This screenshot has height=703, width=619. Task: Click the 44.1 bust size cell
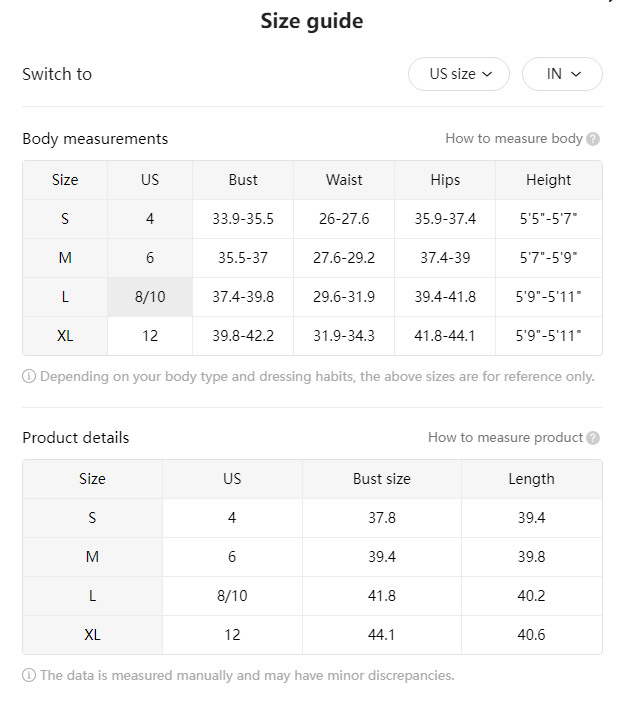[382, 635]
